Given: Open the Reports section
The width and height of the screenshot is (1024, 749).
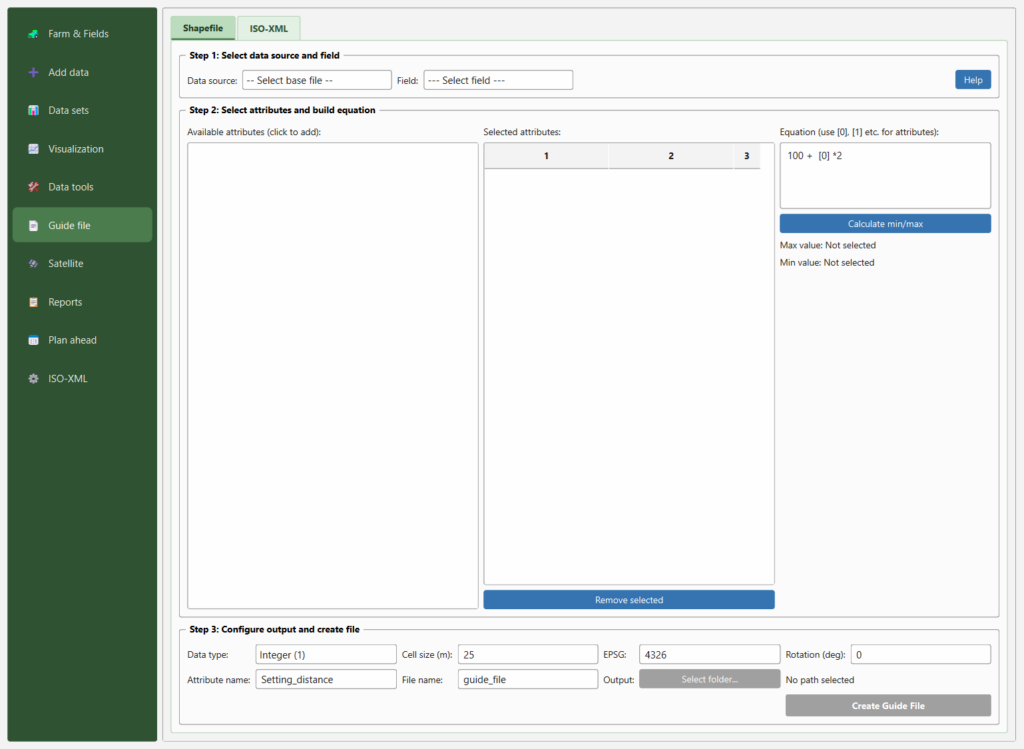Looking at the screenshot, I should tap(82, 302).
